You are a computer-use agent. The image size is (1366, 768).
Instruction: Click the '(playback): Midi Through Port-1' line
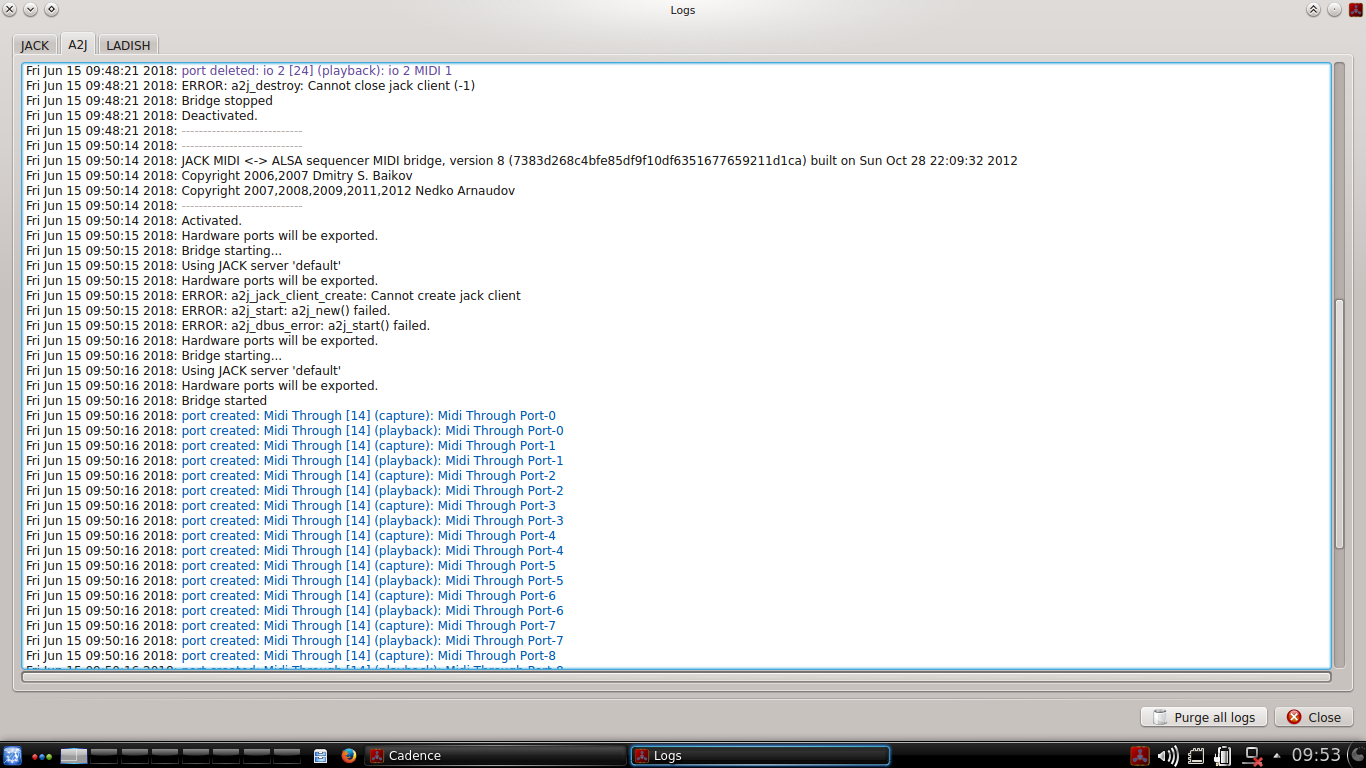tap(295, 461)
